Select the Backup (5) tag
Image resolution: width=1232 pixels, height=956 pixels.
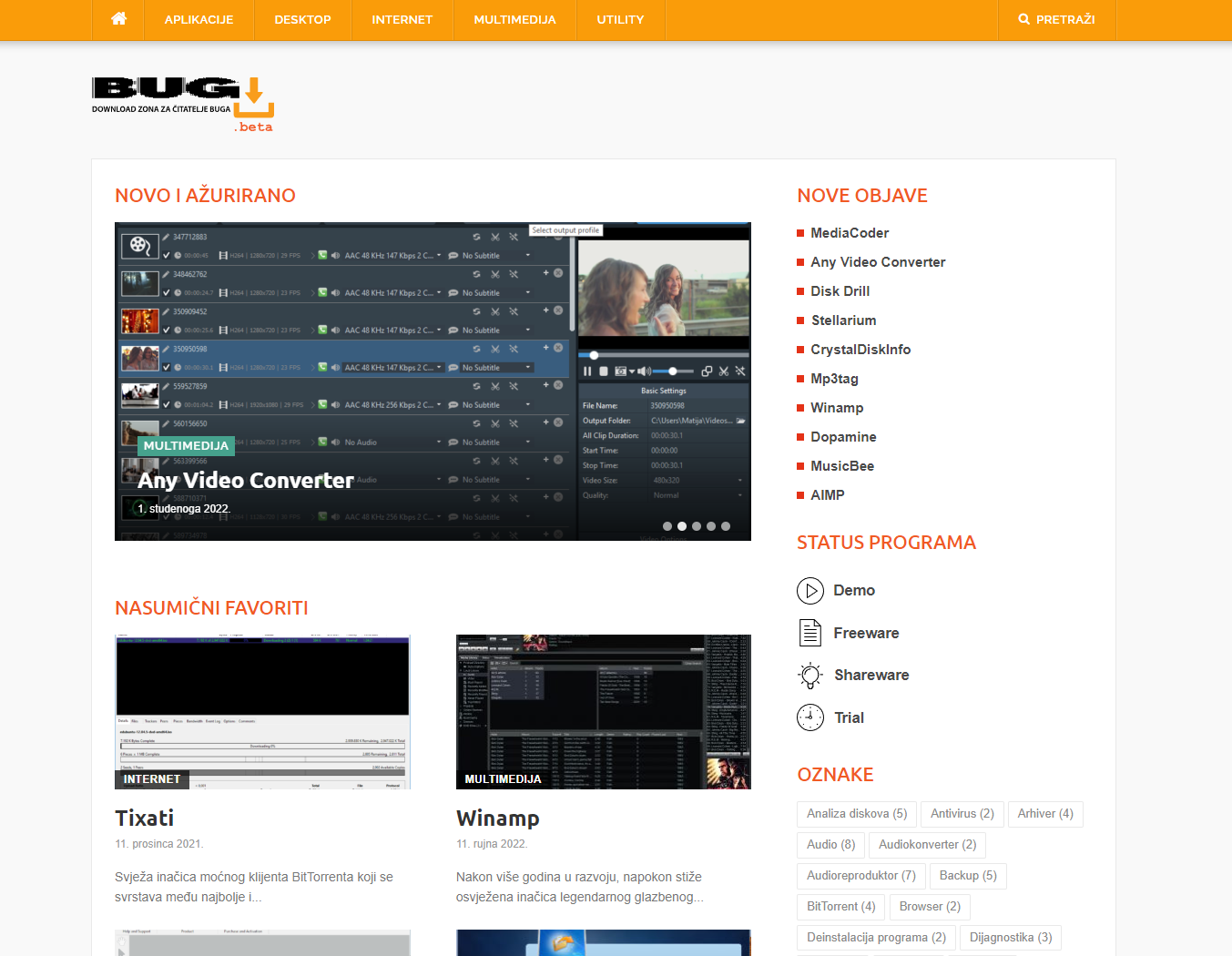click(968, 876)
